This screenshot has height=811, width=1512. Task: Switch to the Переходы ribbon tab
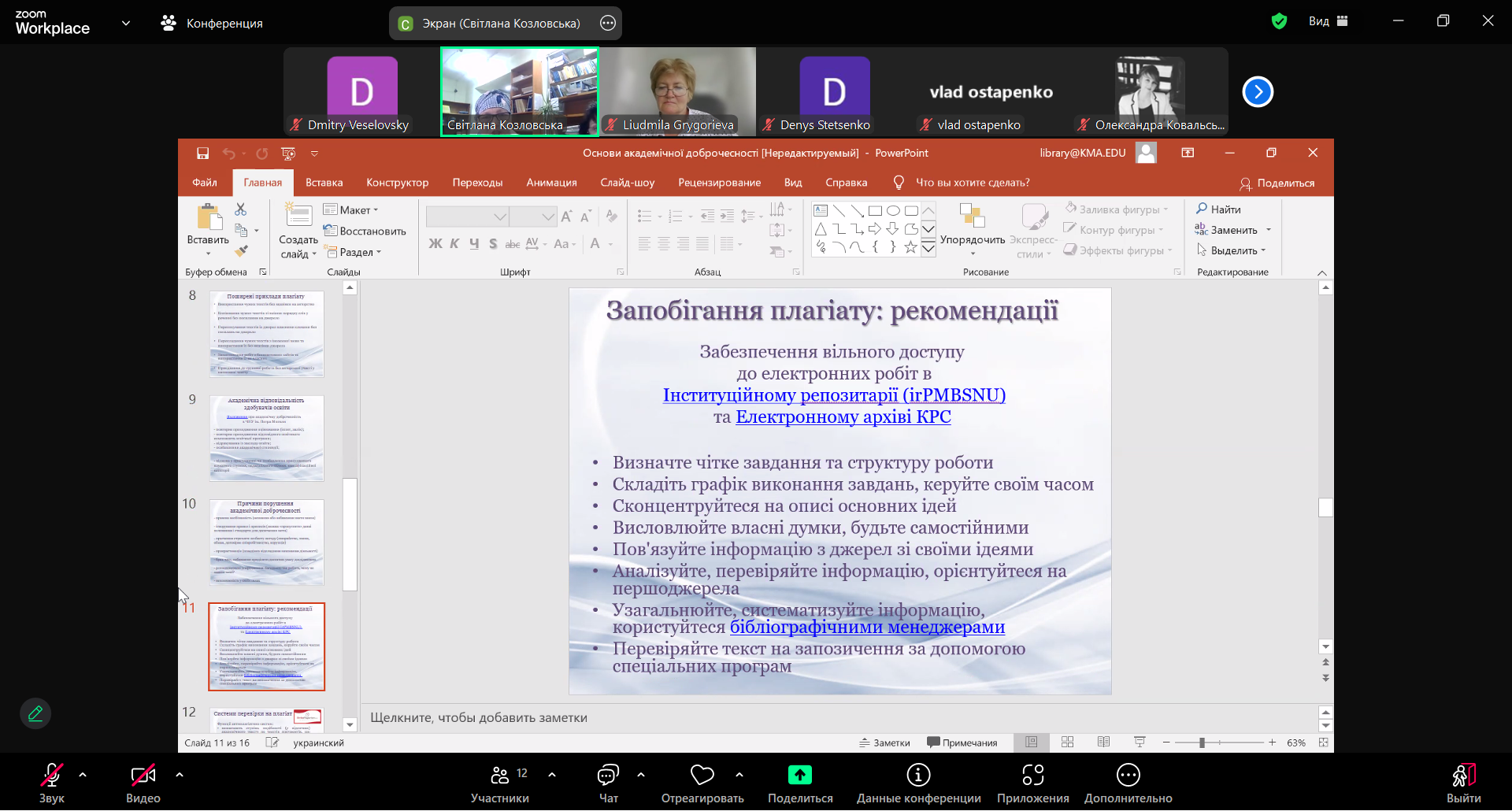(477, 183)
